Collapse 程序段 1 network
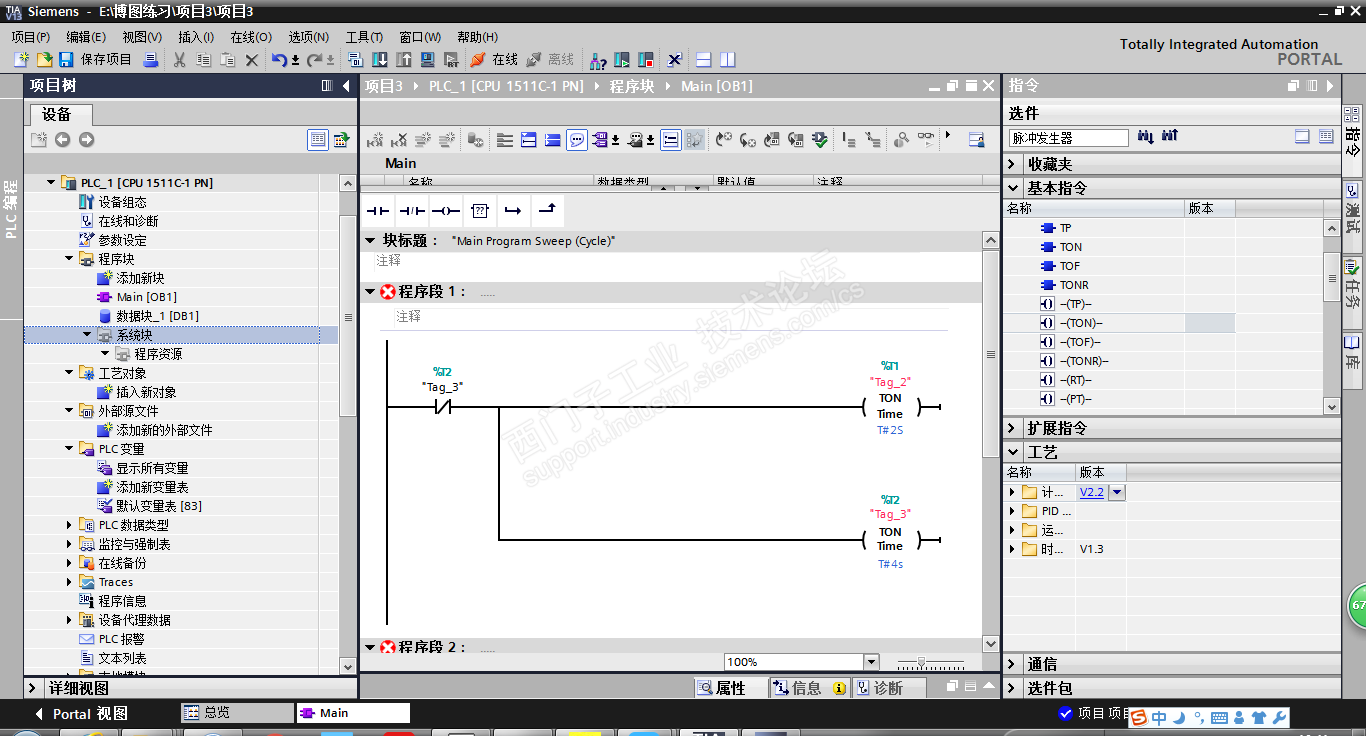 tap(370, 292)
